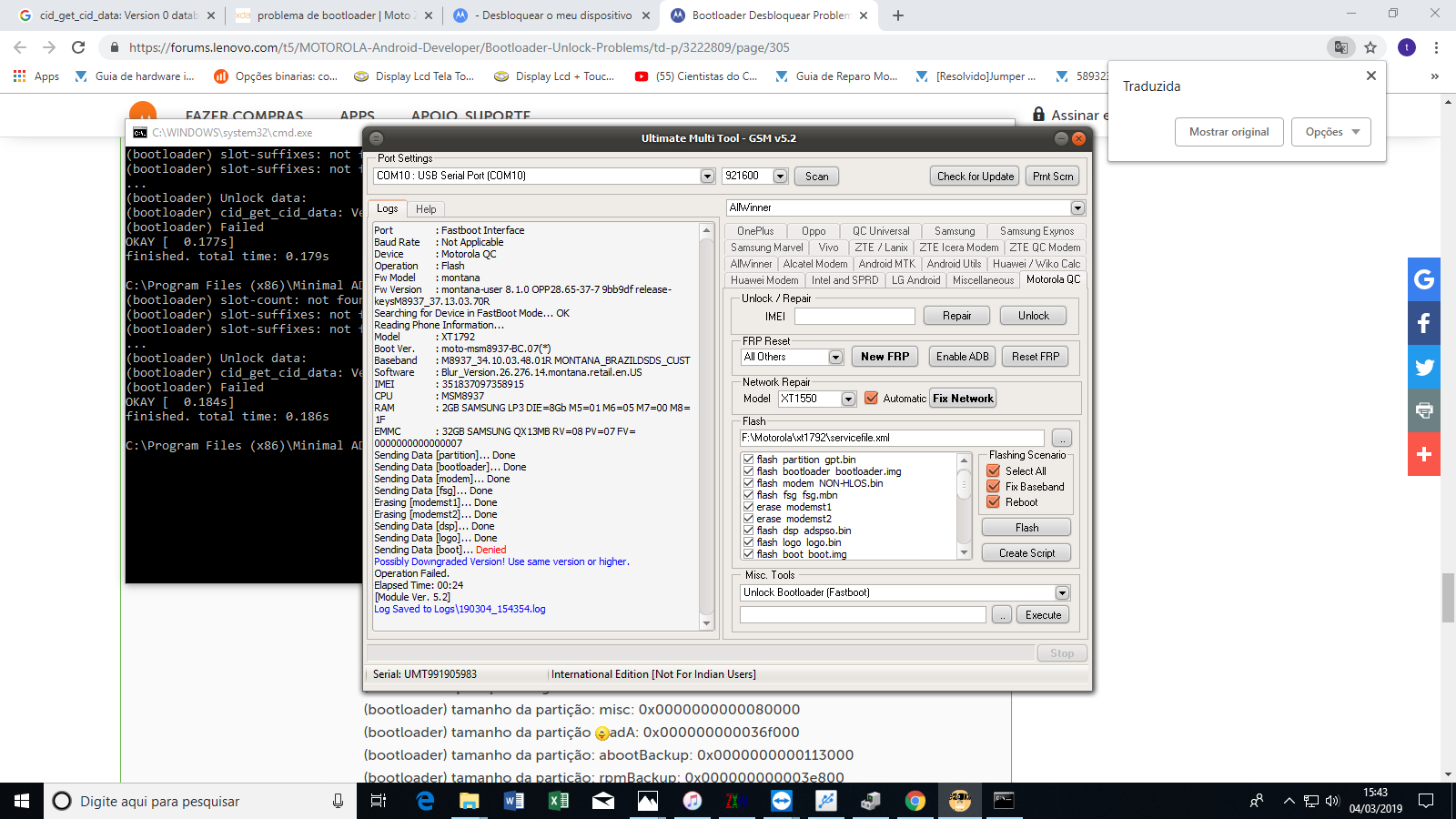The image size is (1456, 819).
Task: Click the New FRP button
Action: 885,357
